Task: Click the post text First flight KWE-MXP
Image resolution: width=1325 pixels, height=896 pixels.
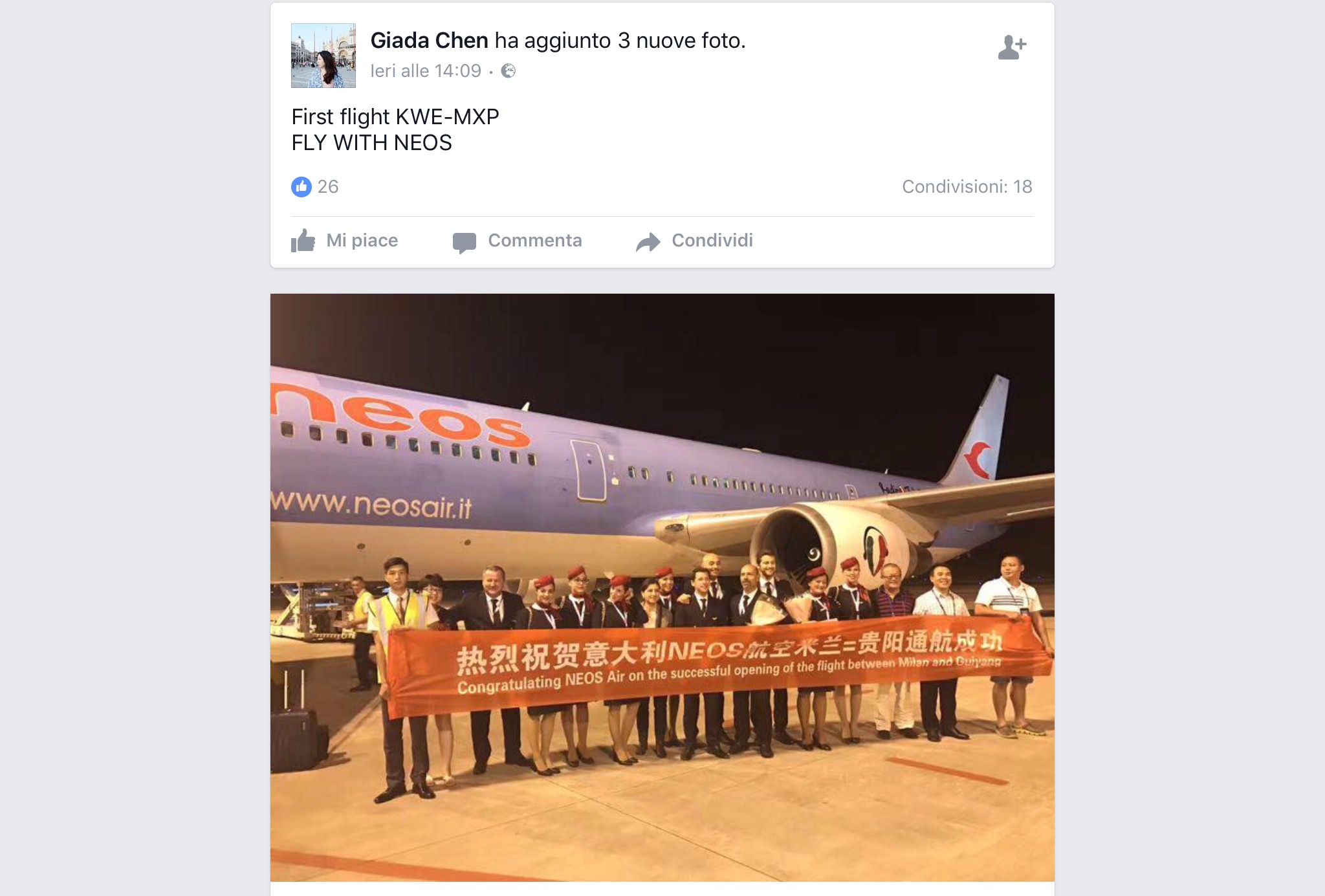Action: pyautogui.click(x=395, y=117)
